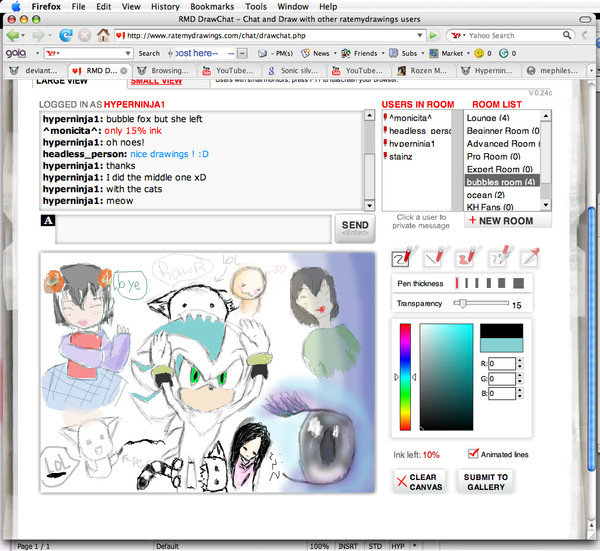Image resolution: width=600 pixels, height=551 pixels.
Task: Select the eyedropper color picker tool
Action: click(x=530, y=258)
